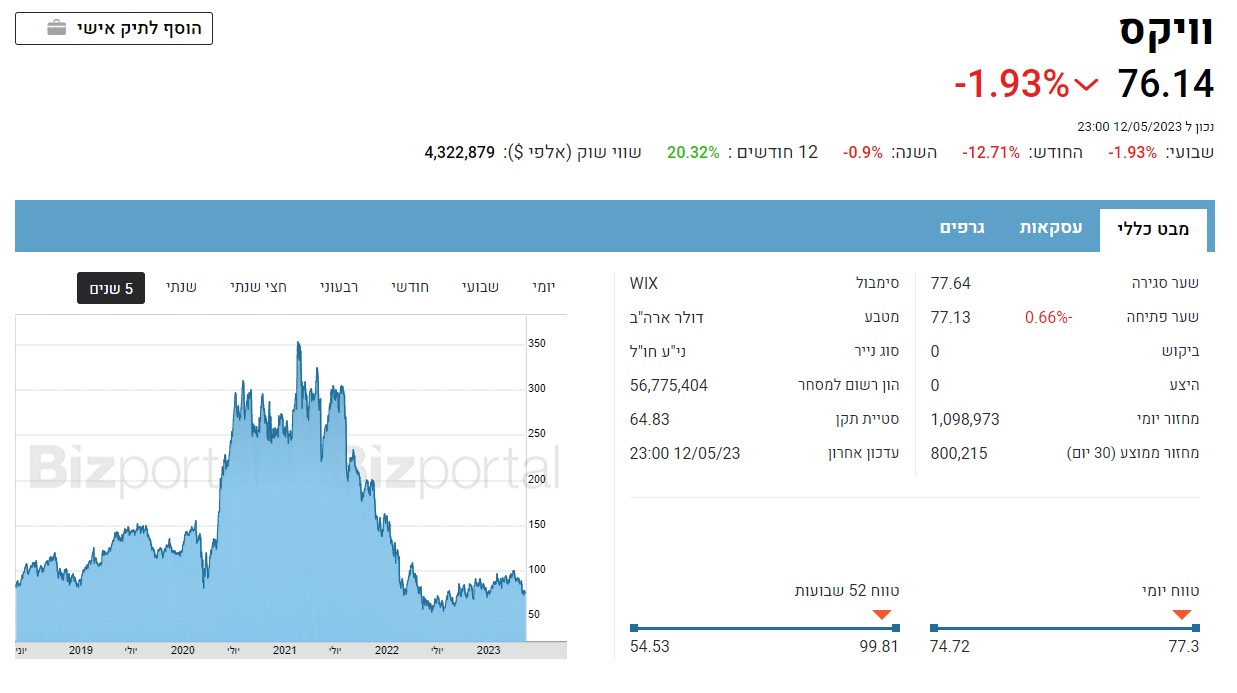Screen dimensions: 1237x693
Task: Add stock to personal portfolio (הוסף לתיק אישי)
Action: point(114,28)
